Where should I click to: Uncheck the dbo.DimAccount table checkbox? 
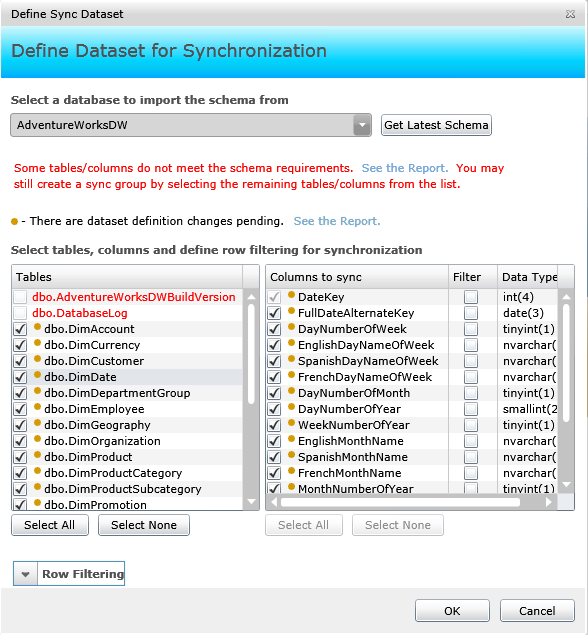pos(20,329)
